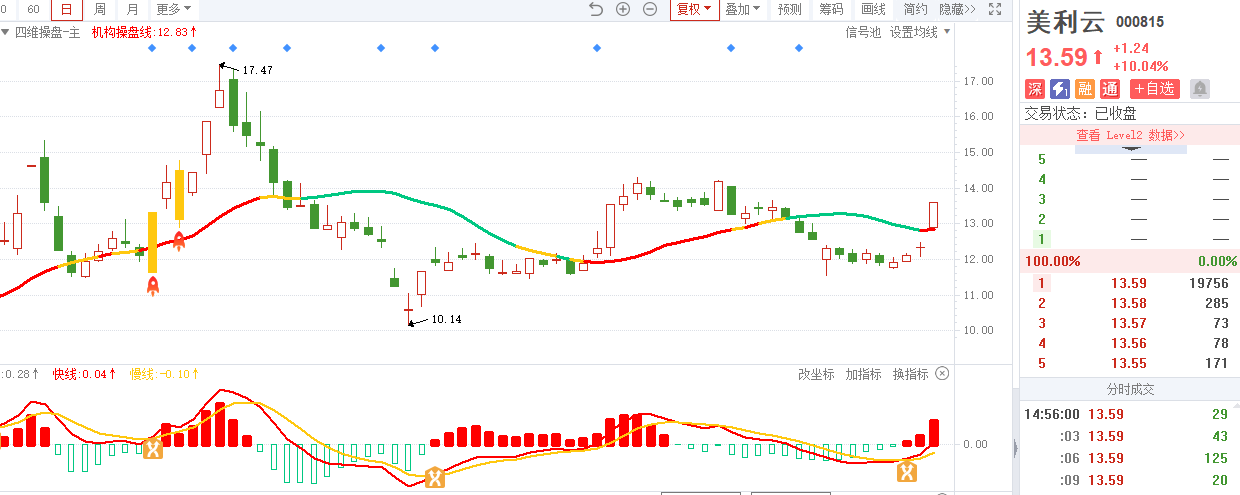The width and height of the screenshot is (1240, 495).
Task: Click 隐藏>> to hide side panel
Action: tap(957, 9)
